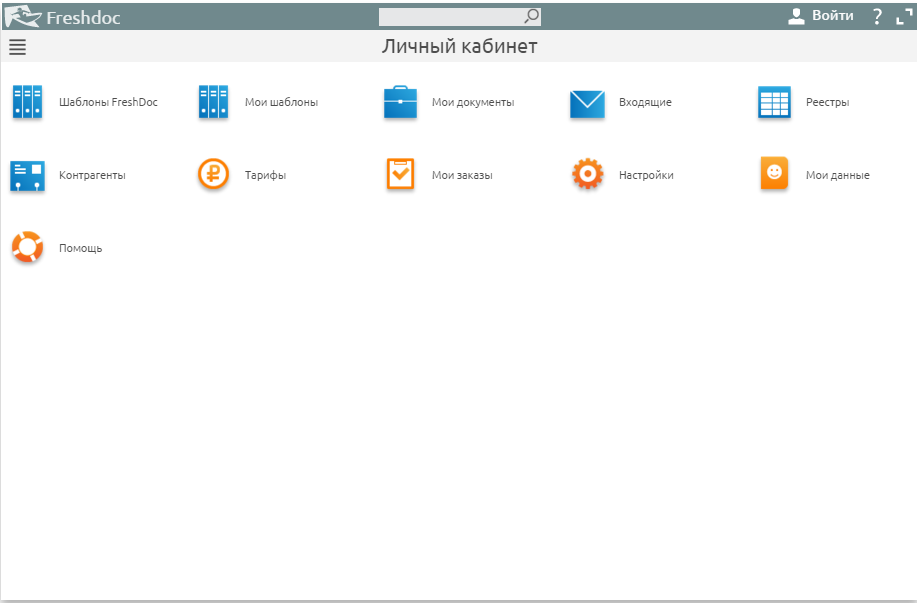Open the Шаблоны FreshDoc binders icon
The image size is (917, 603).
27,102
